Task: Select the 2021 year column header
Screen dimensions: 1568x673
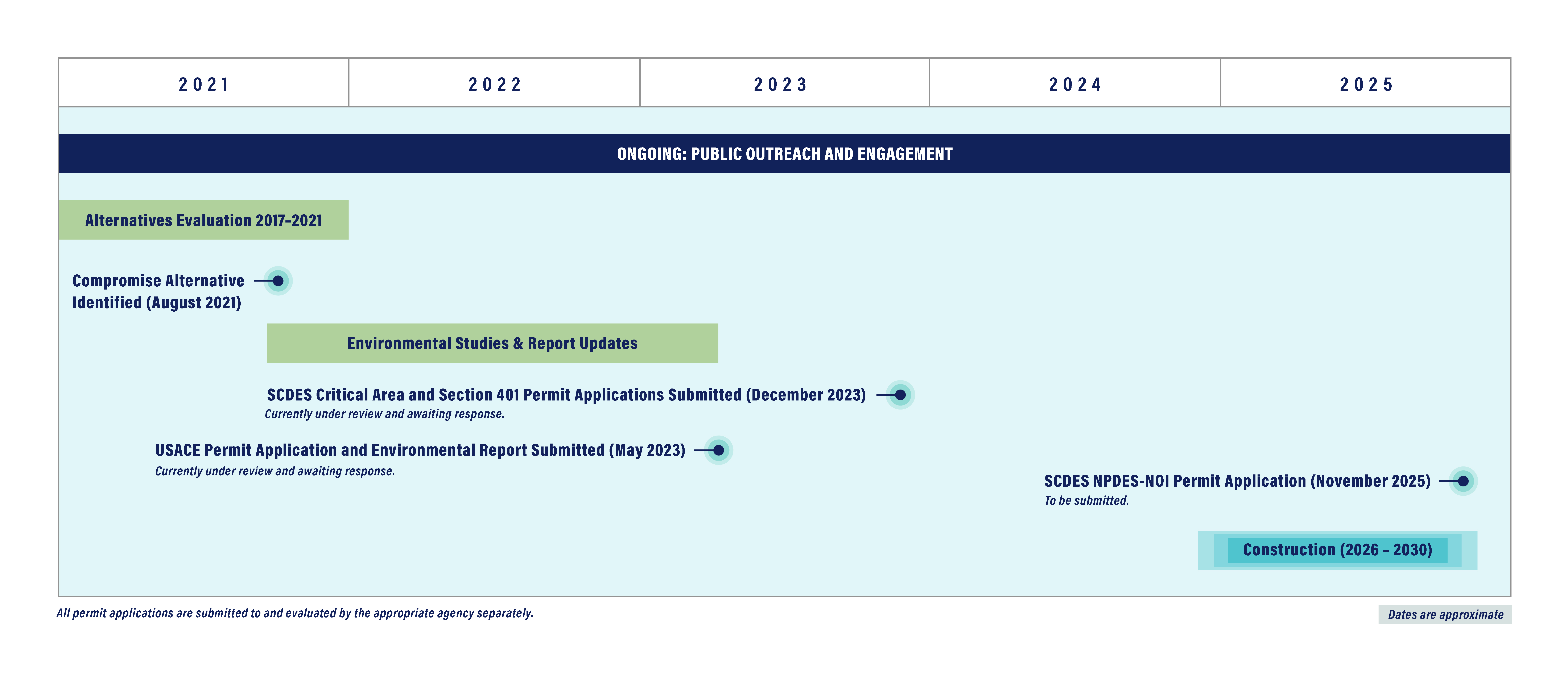Action: 203,84
